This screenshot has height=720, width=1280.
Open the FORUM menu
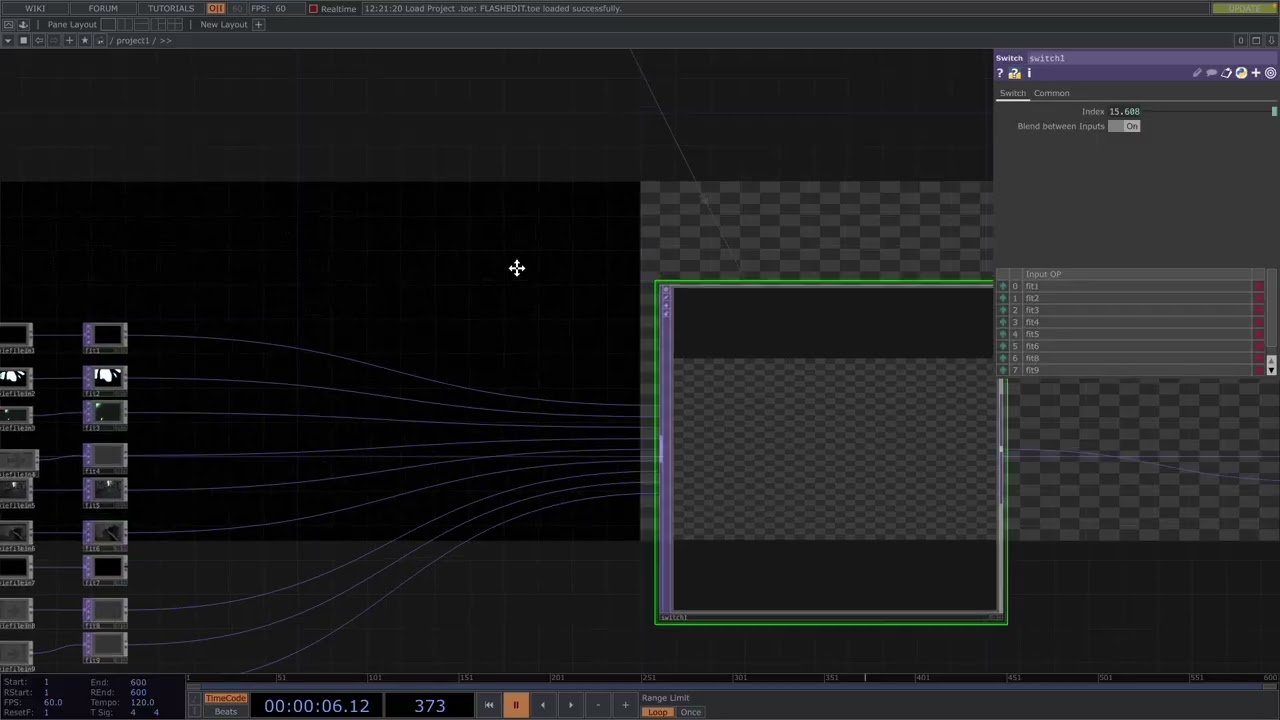point(103,8)
